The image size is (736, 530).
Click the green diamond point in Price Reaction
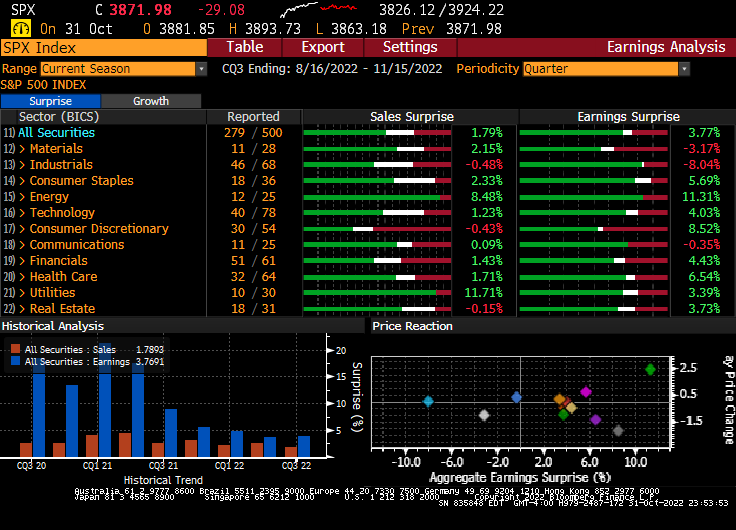(x=650, y=369)
